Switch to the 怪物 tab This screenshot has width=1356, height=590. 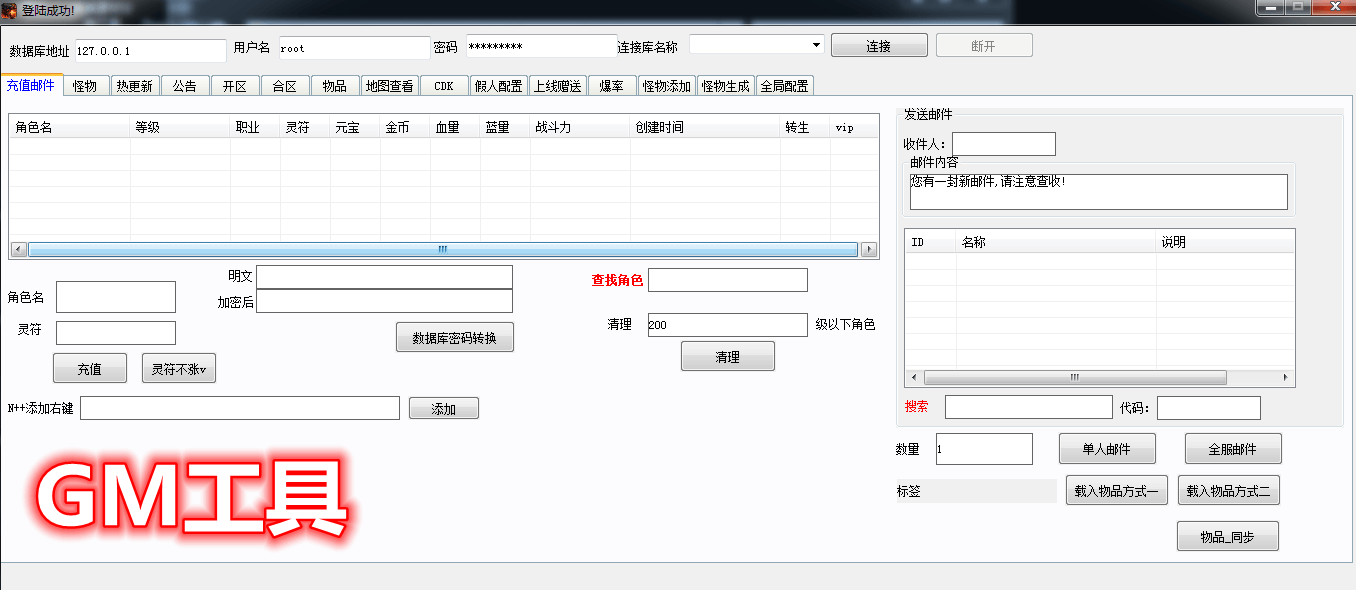85,86
